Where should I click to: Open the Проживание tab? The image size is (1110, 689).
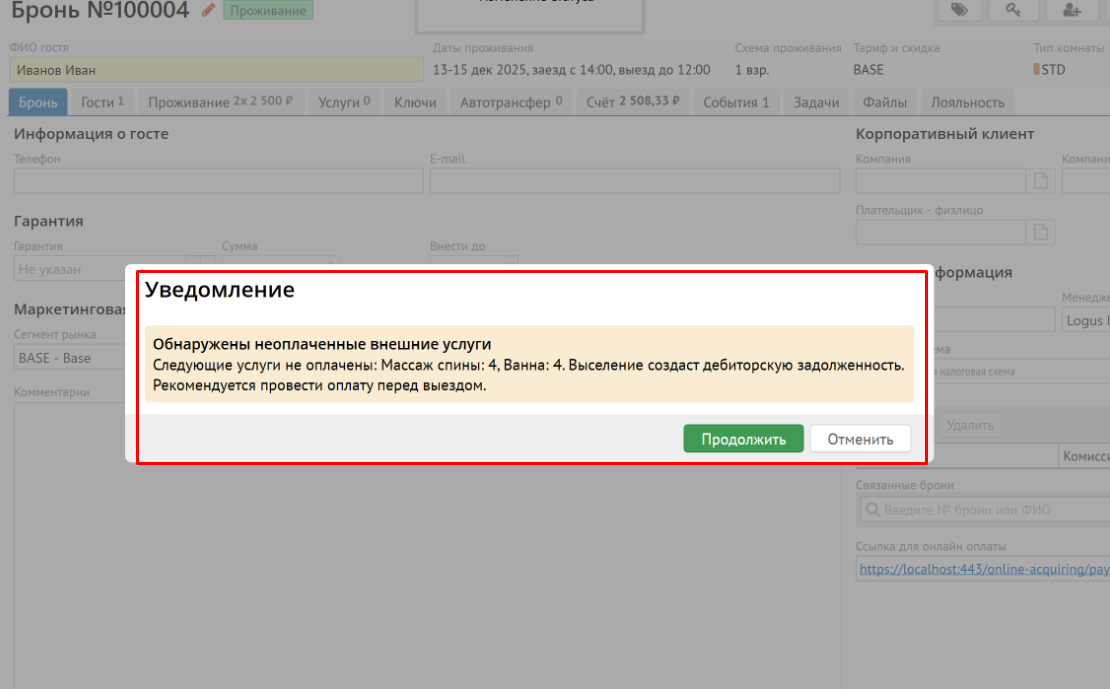(220, 102)
